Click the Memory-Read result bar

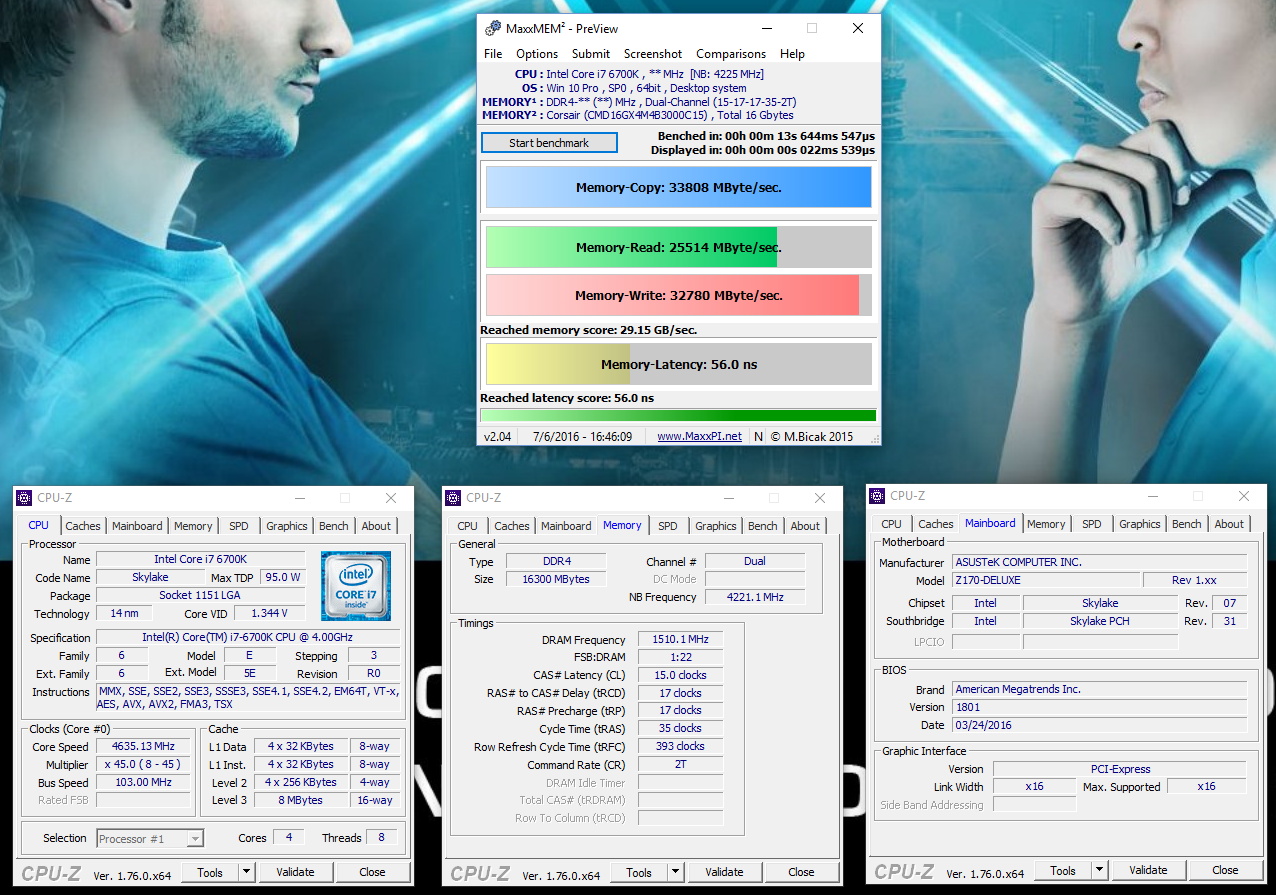[x=678, y=247]
